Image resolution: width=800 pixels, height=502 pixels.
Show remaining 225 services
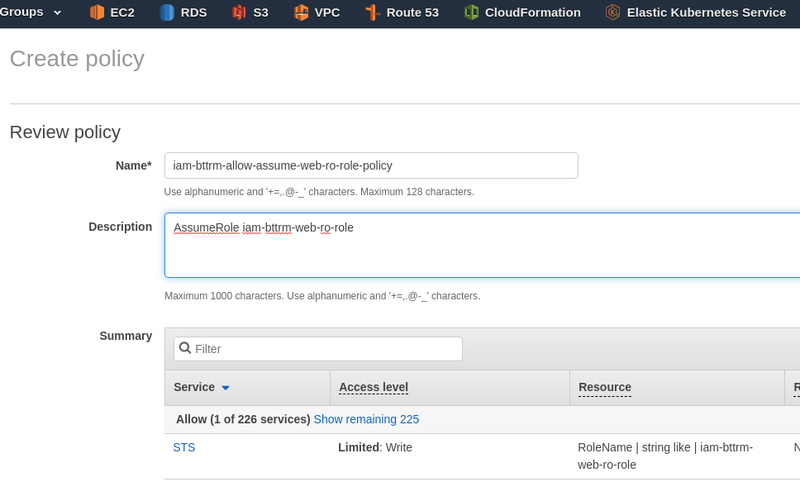[366, 419]
